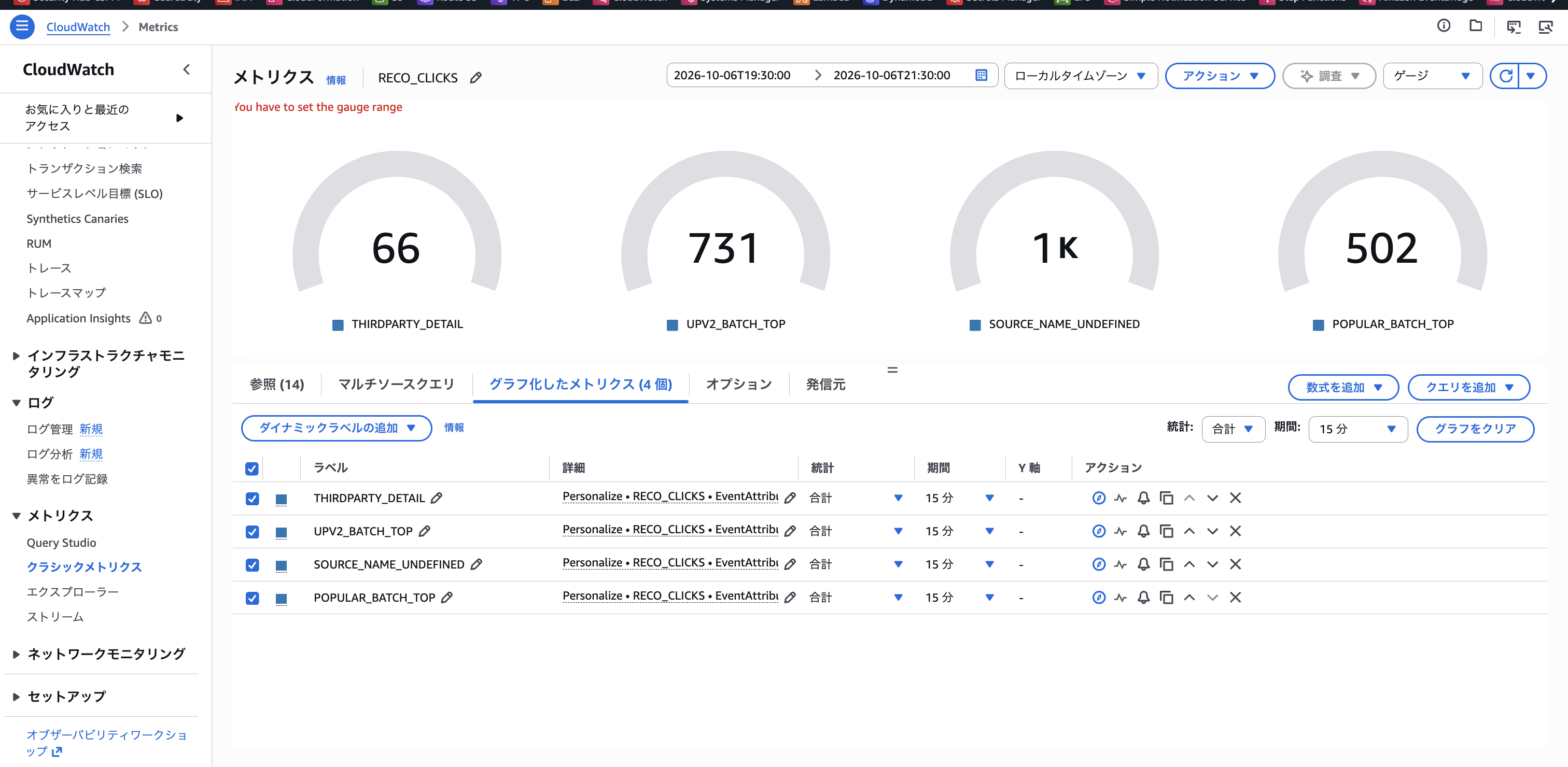Viewport: 1568px width, 767px height.
Task: Uncheck the THIRDPARTY_DETAIL metric checkbox
Action: point(252,499)
